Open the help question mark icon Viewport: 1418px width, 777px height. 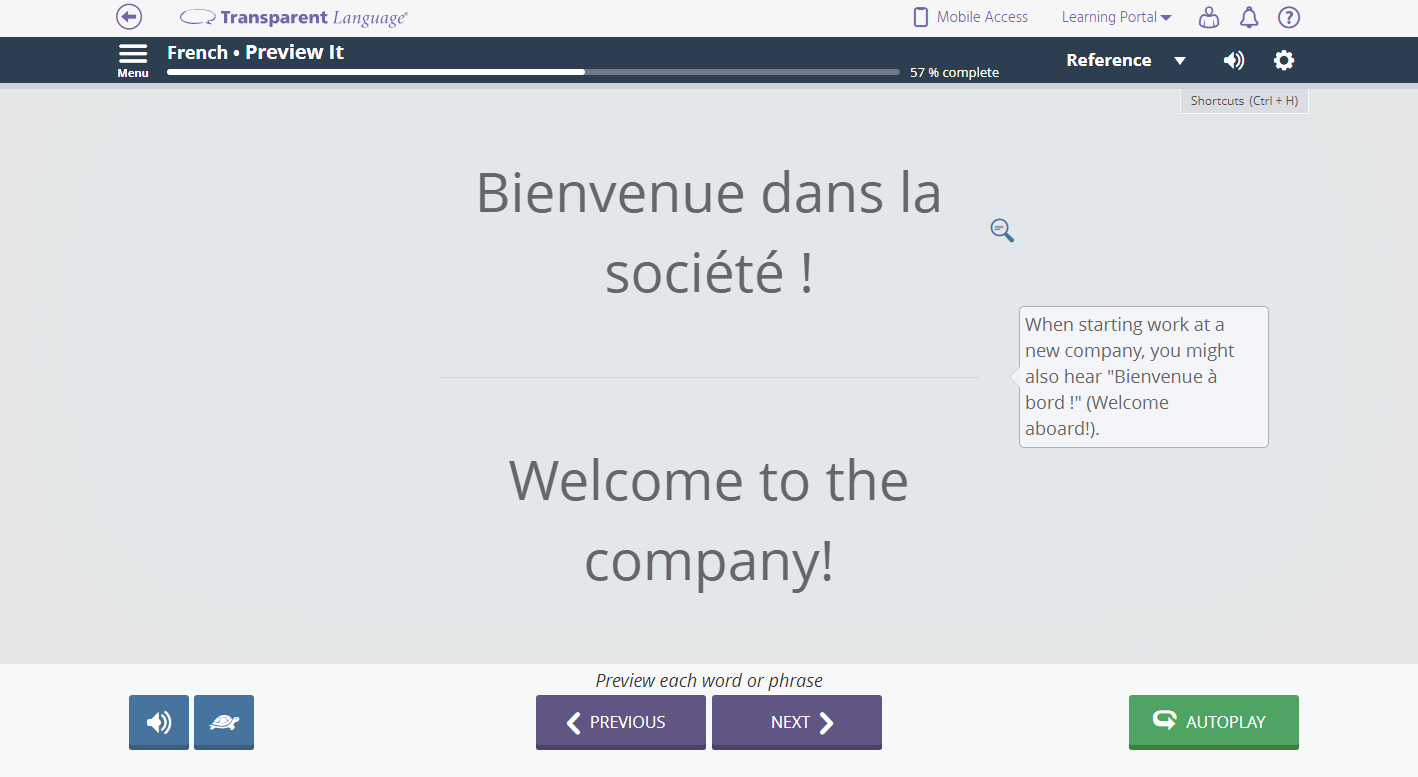coord(1289,17)
